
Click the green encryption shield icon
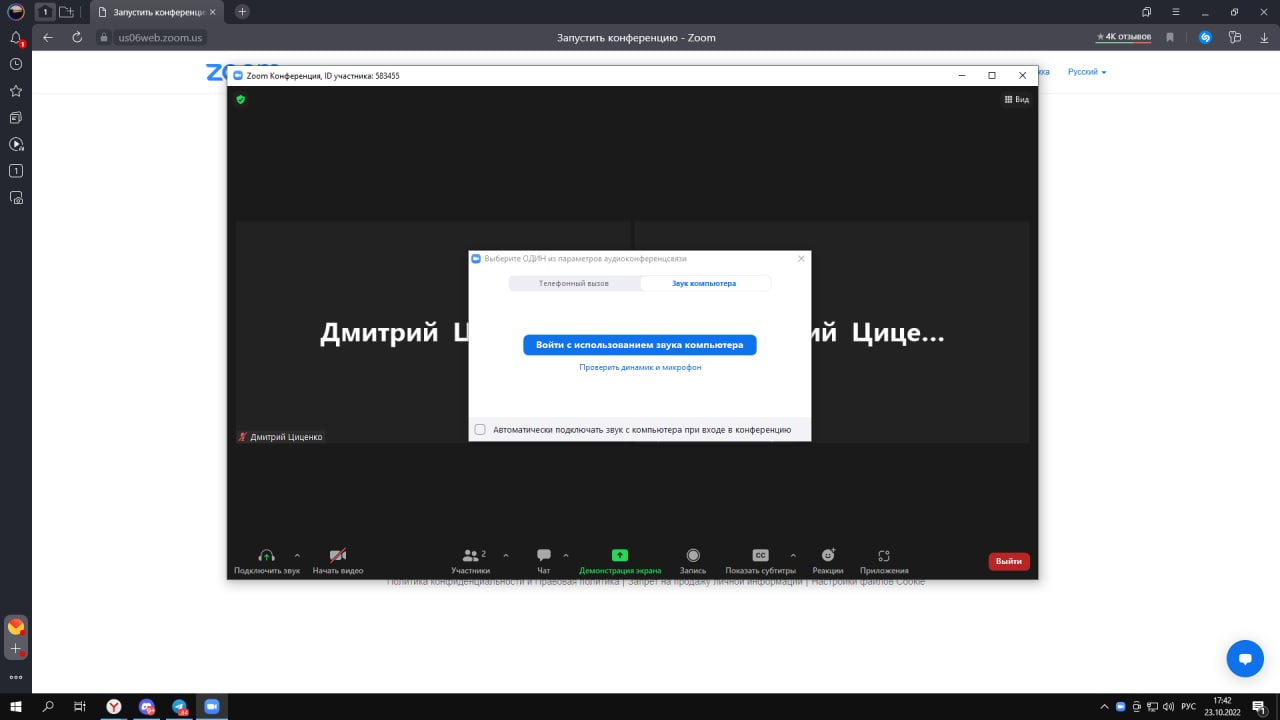tap(240, 99)
